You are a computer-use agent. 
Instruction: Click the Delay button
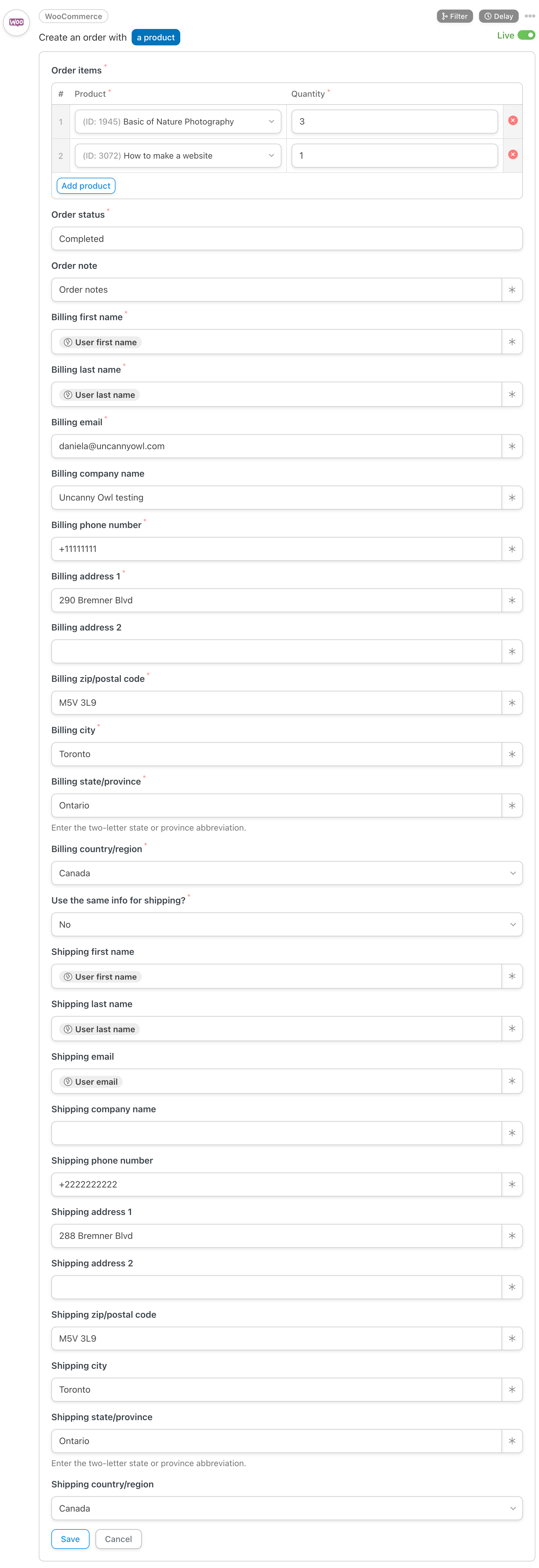pos(498,16)
